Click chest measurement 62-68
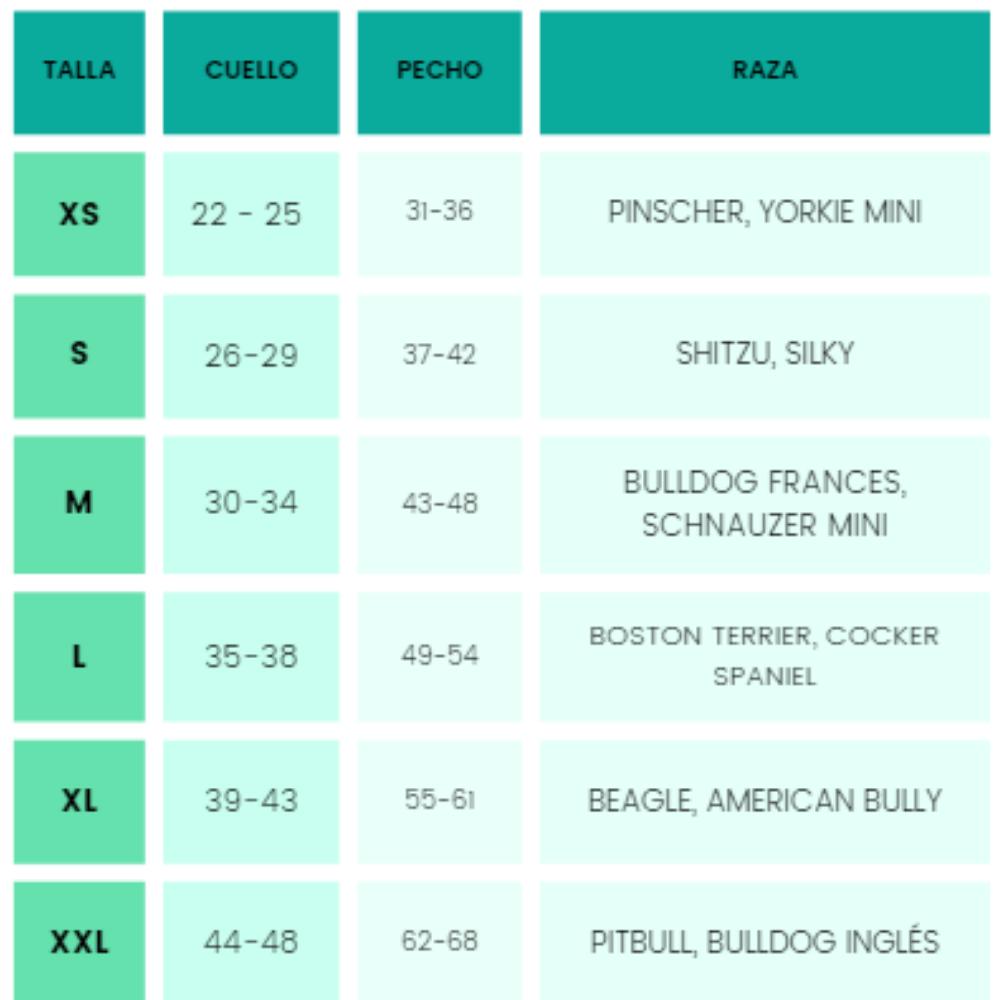 click(439, 941)
